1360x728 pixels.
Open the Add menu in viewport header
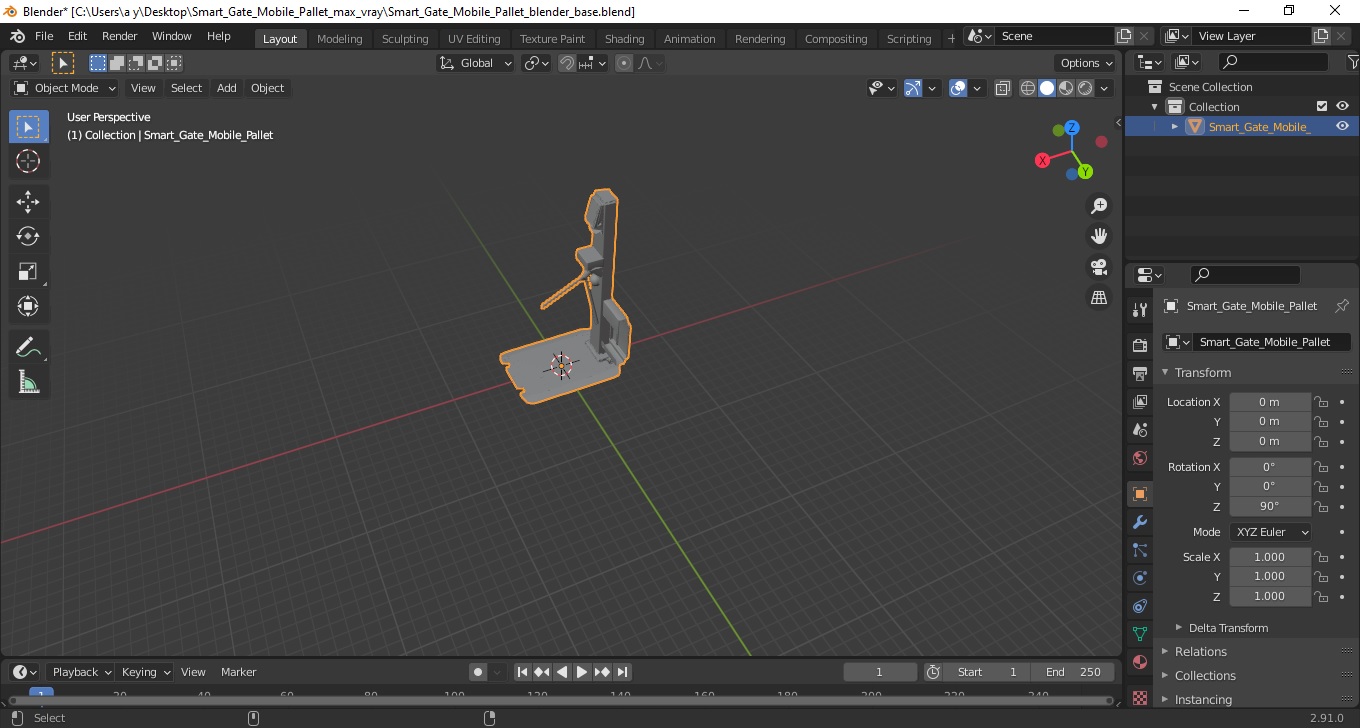[227, 88]
